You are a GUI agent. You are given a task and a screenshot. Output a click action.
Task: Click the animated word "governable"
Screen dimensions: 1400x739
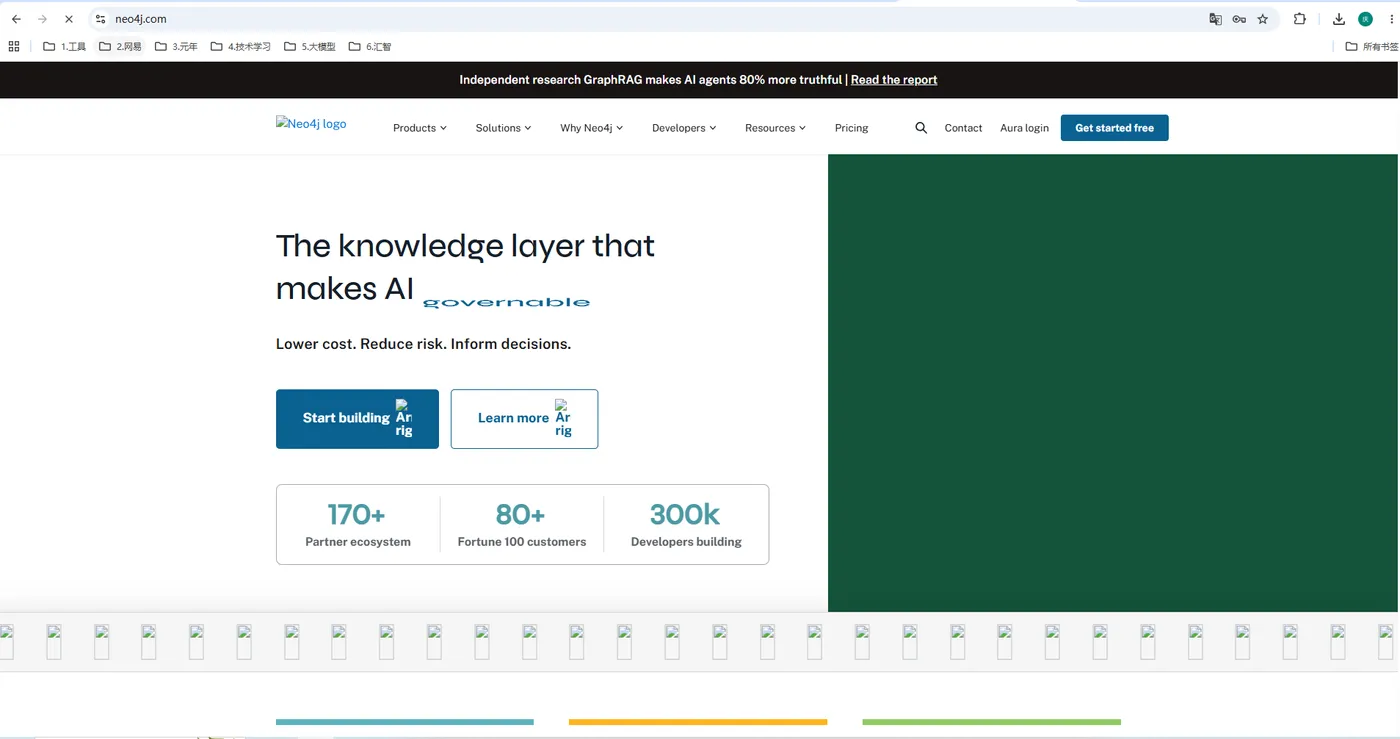[x=506, y=302]
